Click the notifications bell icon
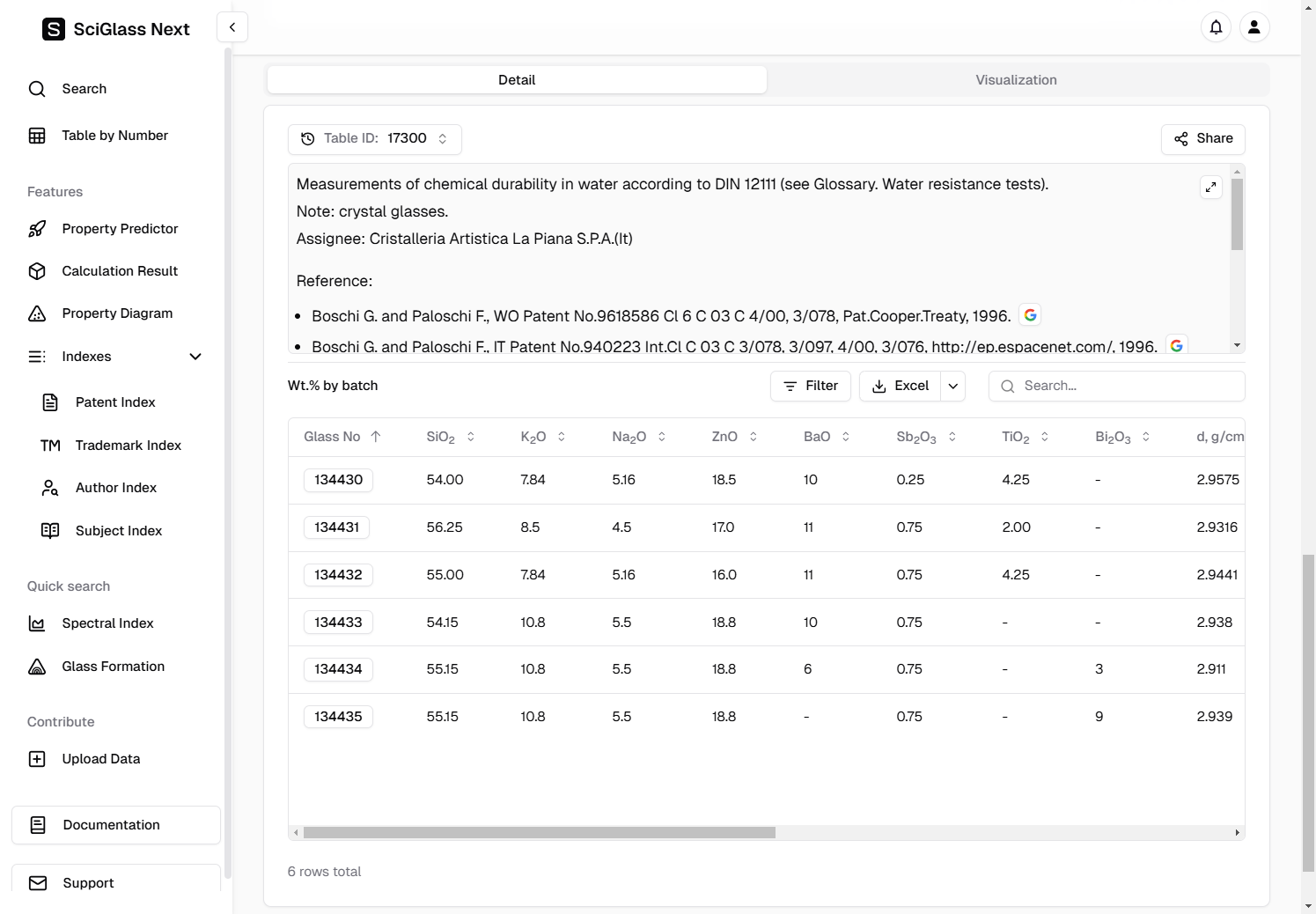1316x914 pixels. 1216,27
